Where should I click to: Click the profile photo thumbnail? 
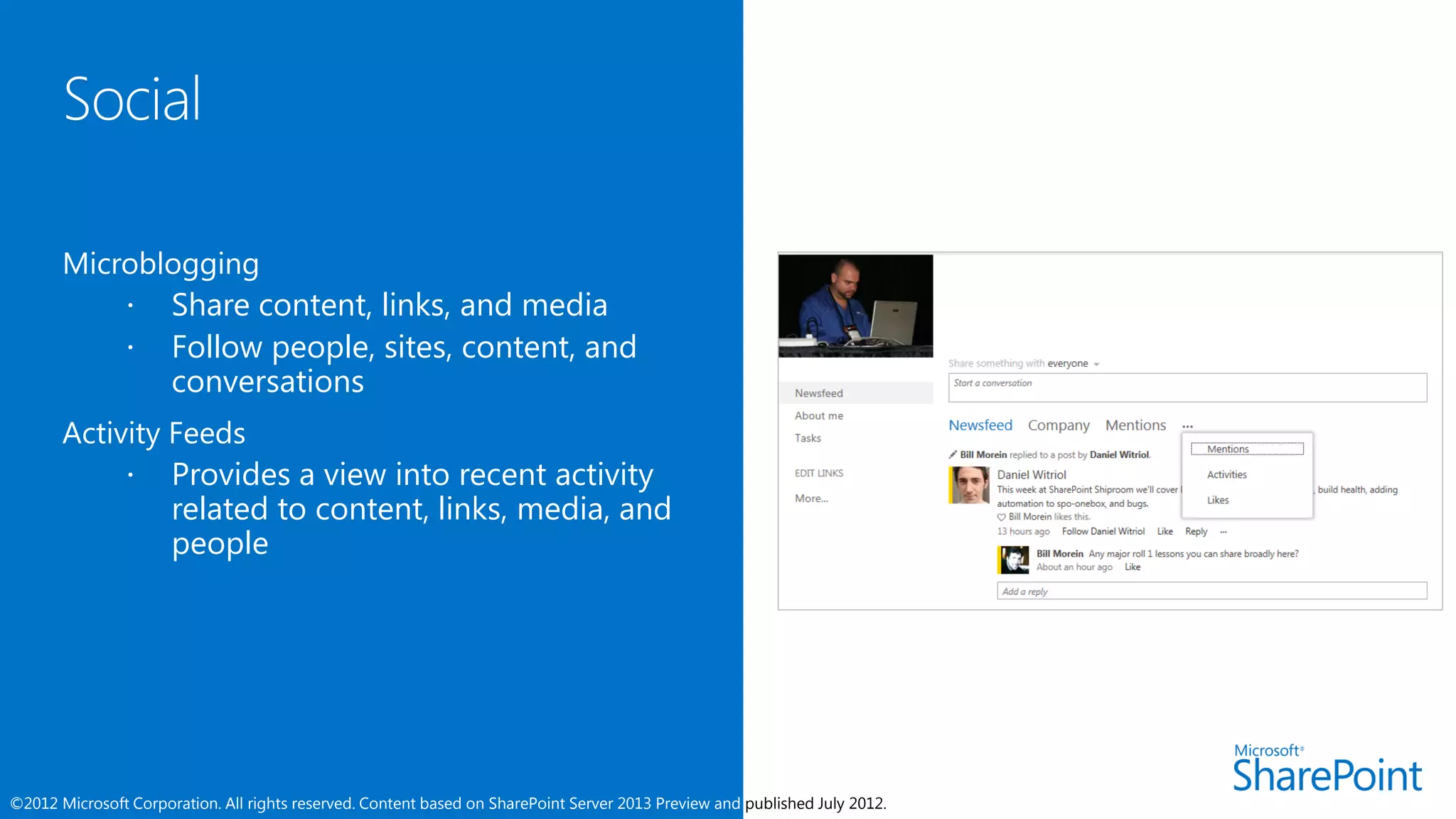[855, 306]
